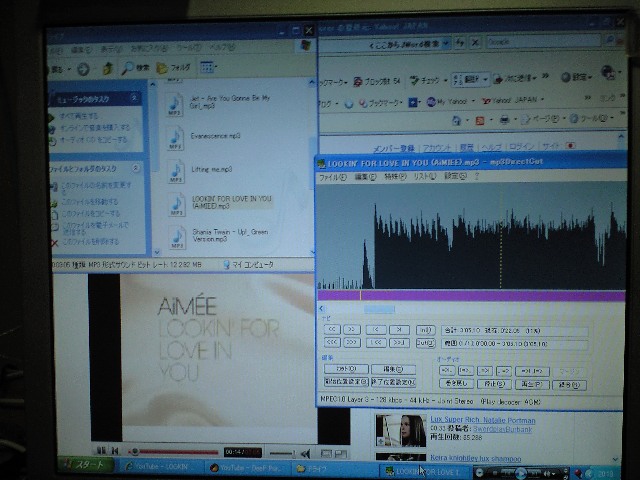This screenshot has width=640, height=480.
Task: Click the Yahoo! JAPAN toolbar icon
Action: 486,100
